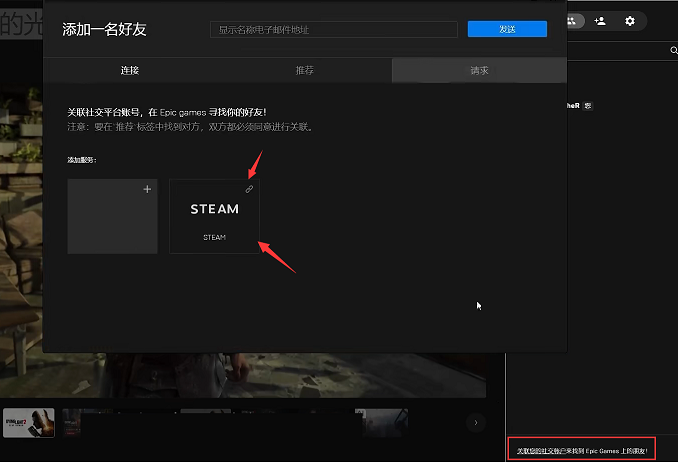Select the Dying Light 2 thumbnail

click(x=29, y=423)
